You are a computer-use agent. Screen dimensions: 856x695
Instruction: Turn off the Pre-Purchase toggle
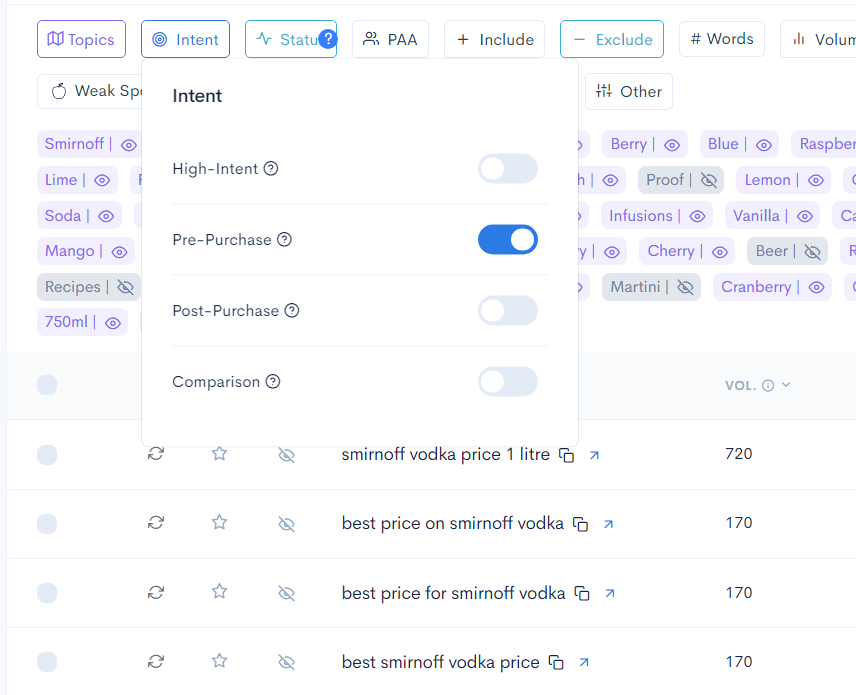point(507,240)
